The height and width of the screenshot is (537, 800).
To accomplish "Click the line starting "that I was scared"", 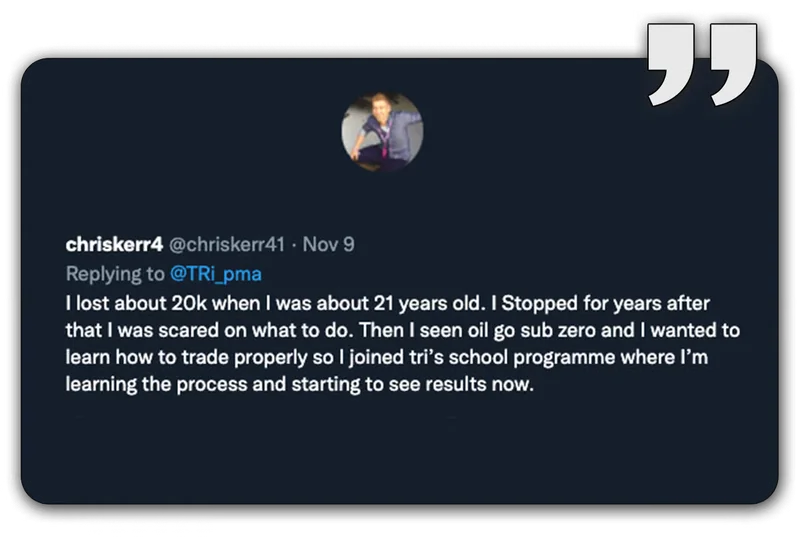I will coord(402,329).
